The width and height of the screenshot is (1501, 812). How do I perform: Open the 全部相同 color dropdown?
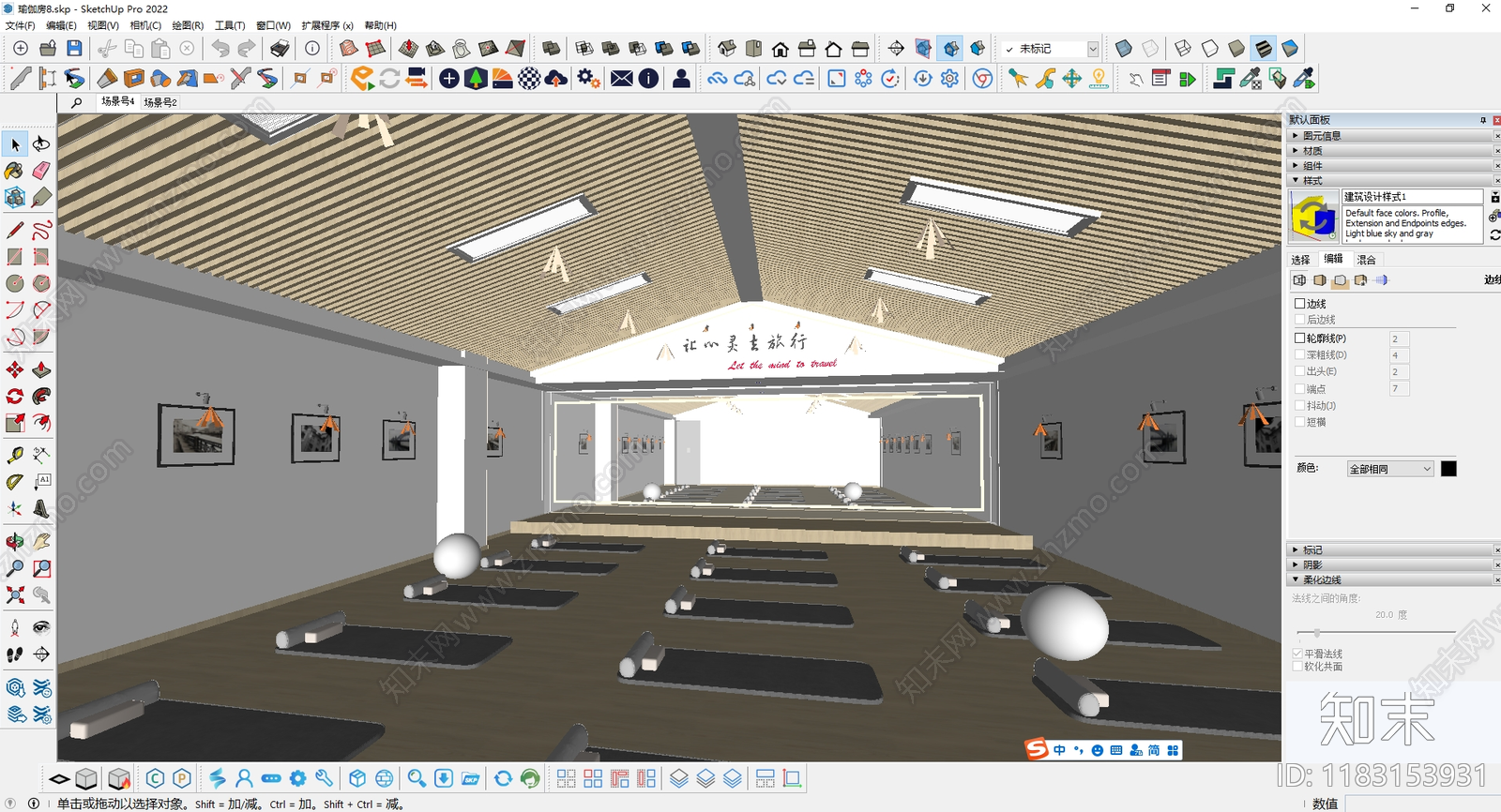click(1390, 469)
